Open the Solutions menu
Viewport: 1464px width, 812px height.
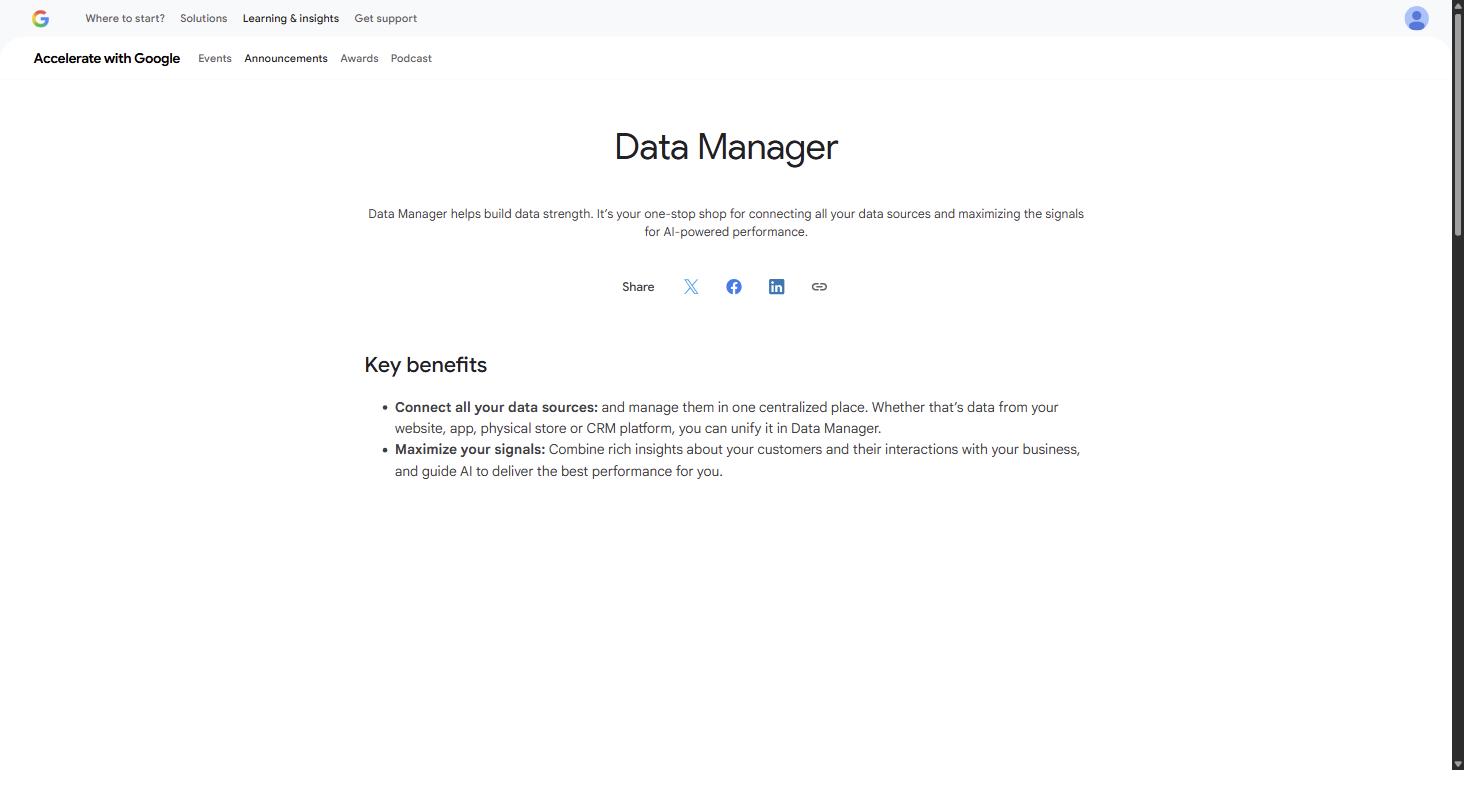203,18
